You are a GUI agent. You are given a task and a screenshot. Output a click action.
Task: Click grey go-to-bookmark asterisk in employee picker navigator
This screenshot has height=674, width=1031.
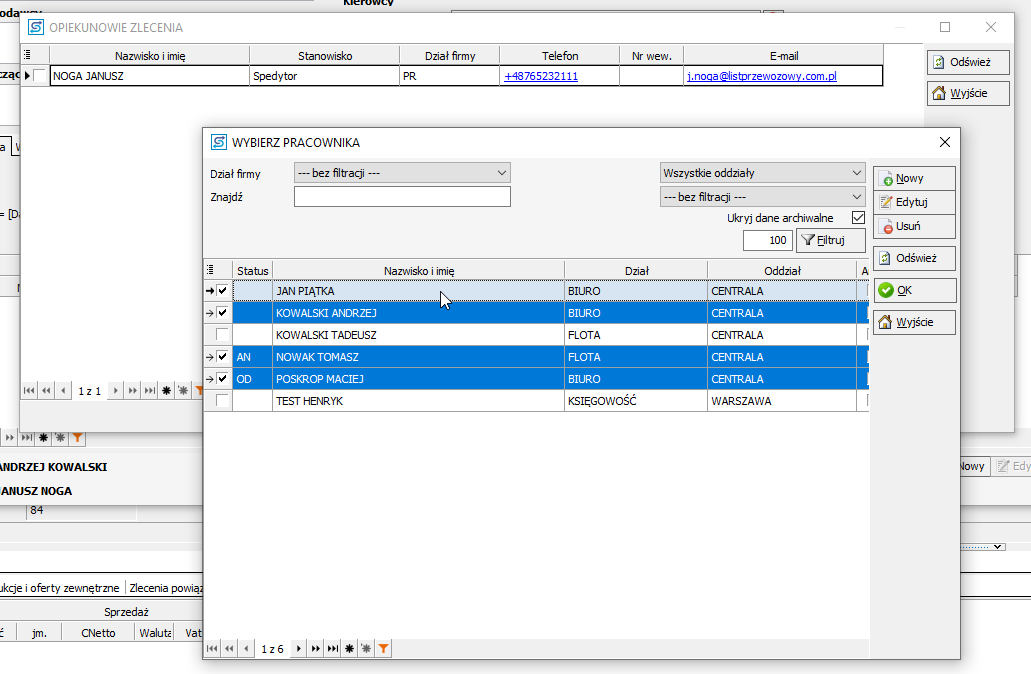coord(366,649)
